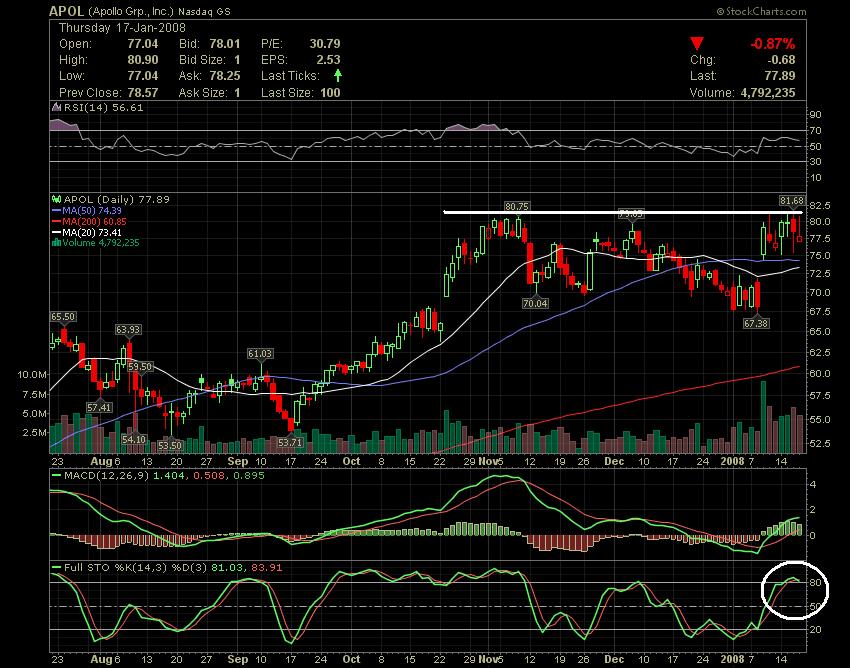Click the 80.75 price peak label
This screenshot has width=850, height=668.
point(517,207)
